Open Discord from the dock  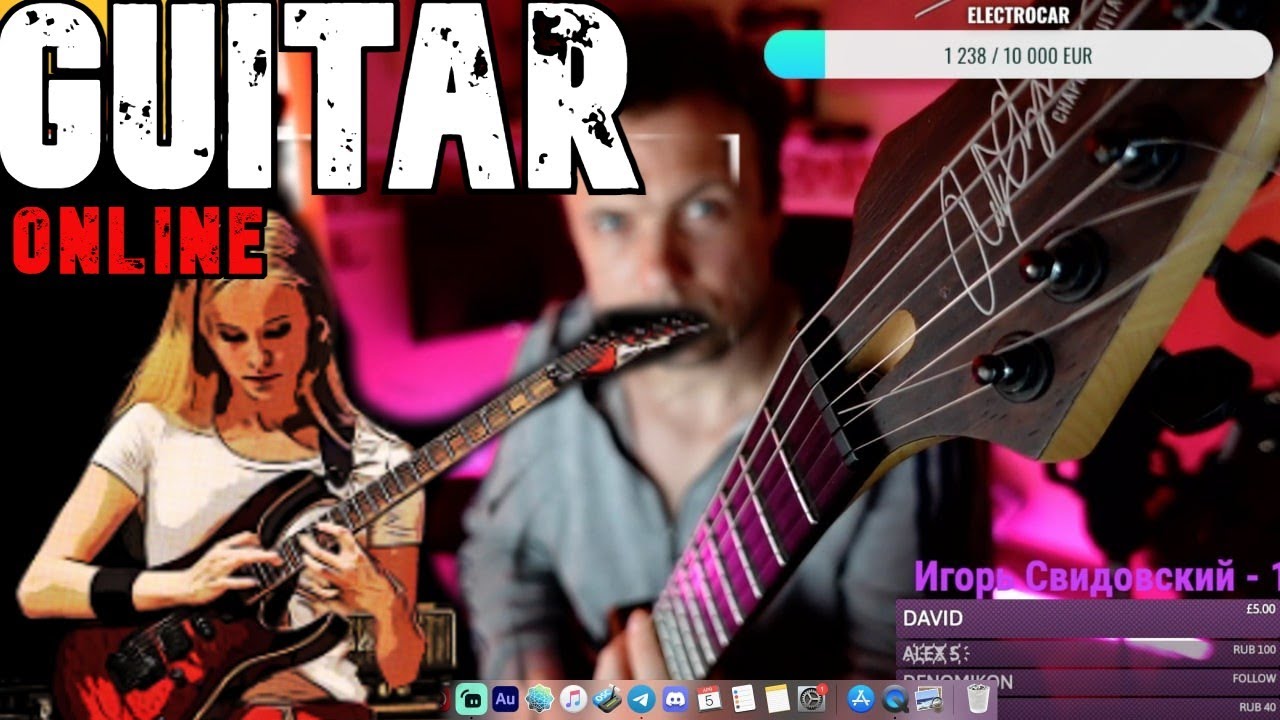coord(676,700)
